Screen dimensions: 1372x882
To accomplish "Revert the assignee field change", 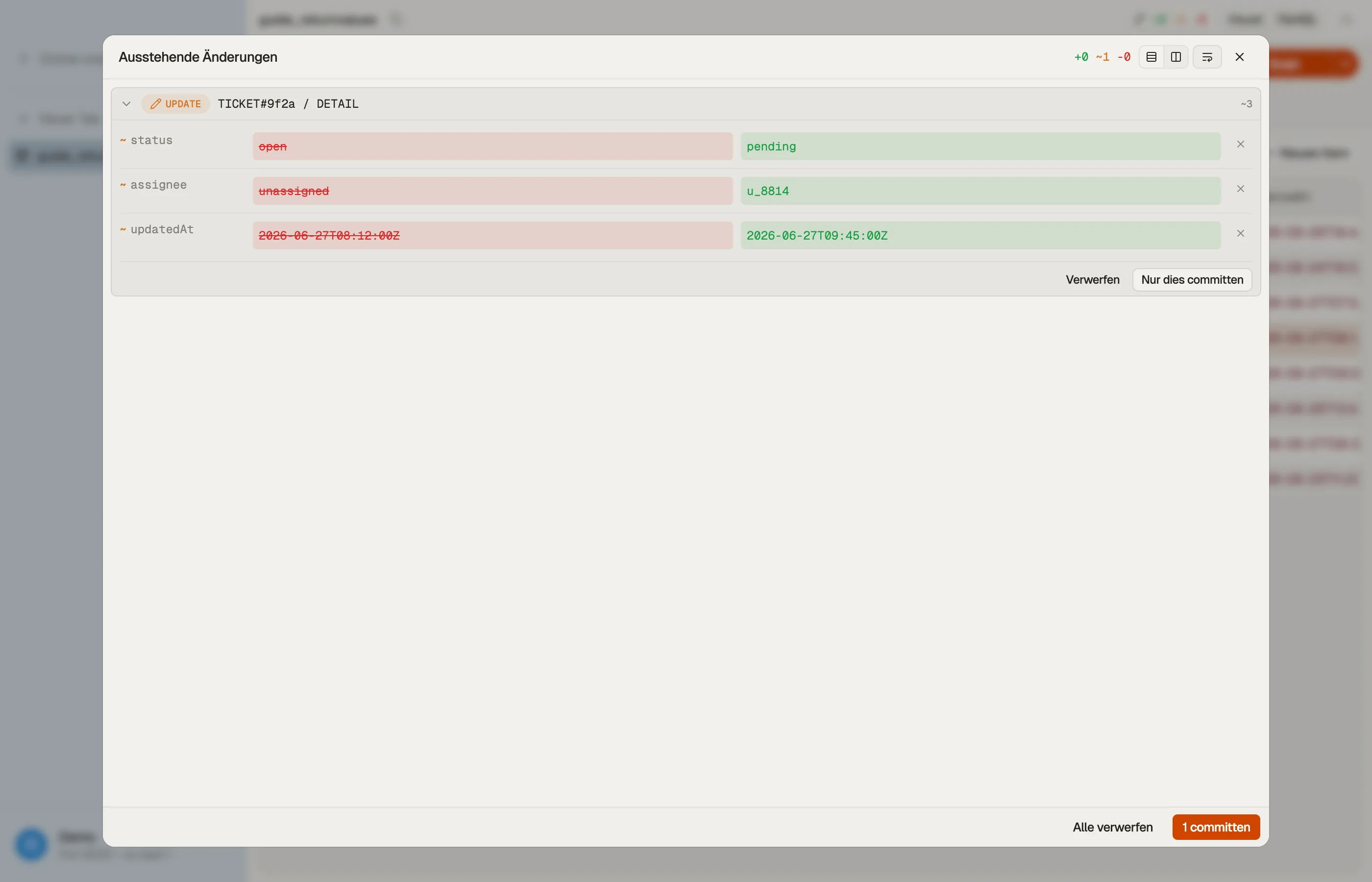I will [1240, 189].
